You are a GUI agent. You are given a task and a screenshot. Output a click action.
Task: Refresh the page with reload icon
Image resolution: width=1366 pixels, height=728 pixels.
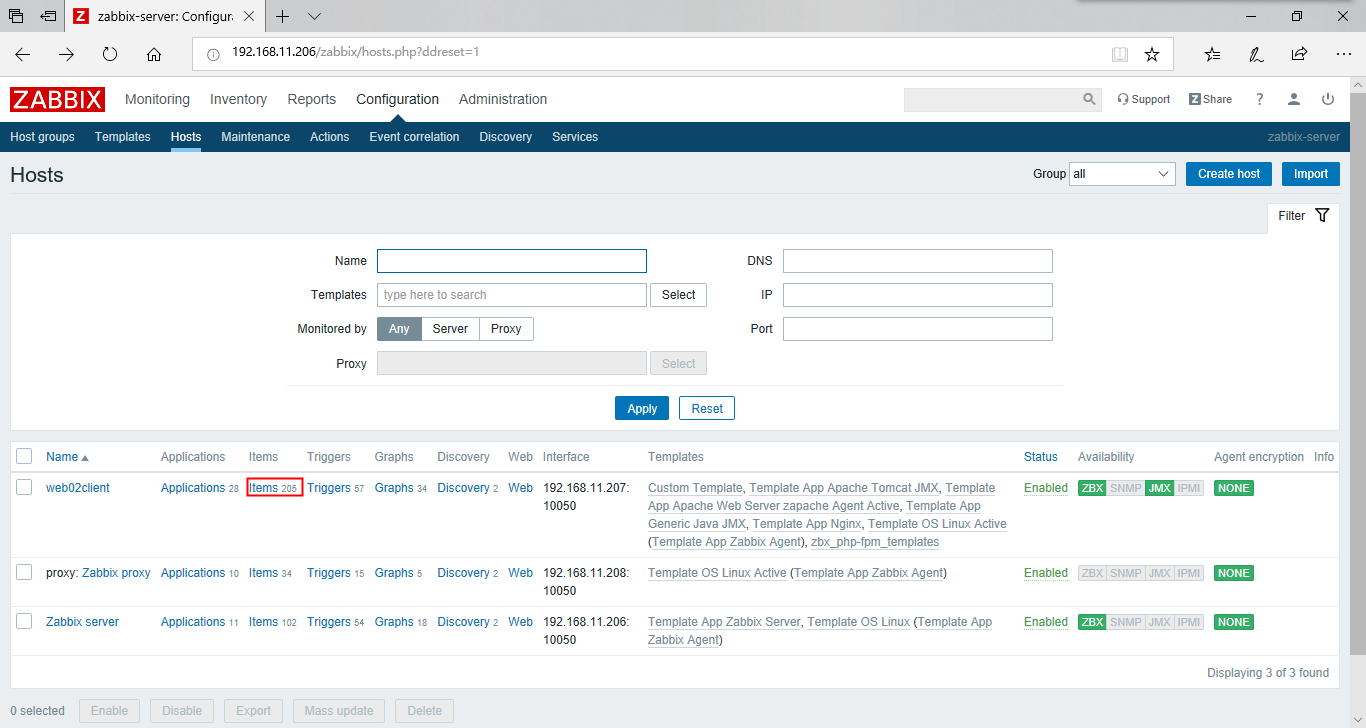coord(110,54)
